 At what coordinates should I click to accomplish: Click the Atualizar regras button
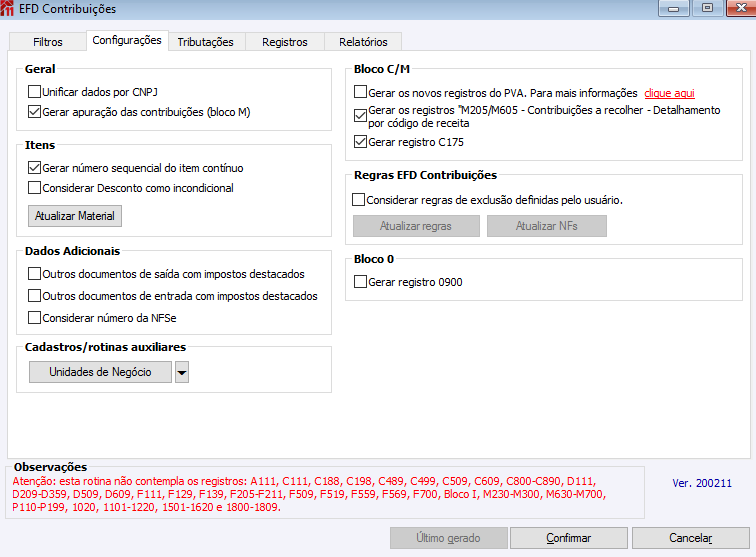416,226
